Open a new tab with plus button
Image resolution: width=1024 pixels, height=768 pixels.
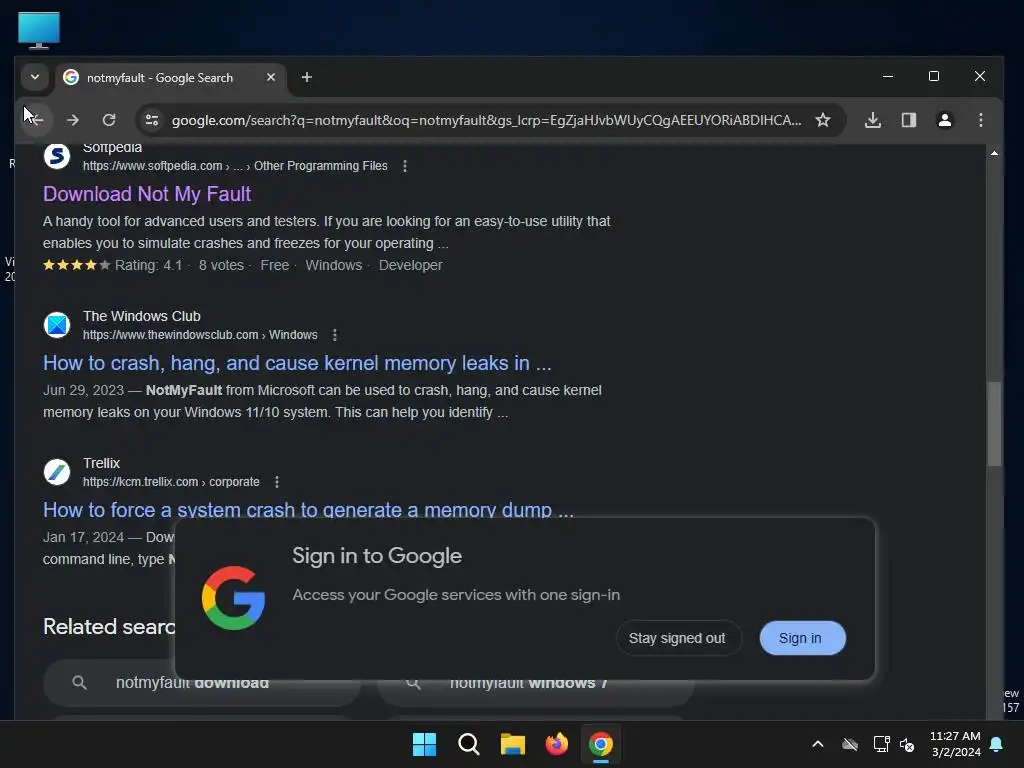(306, 77)
